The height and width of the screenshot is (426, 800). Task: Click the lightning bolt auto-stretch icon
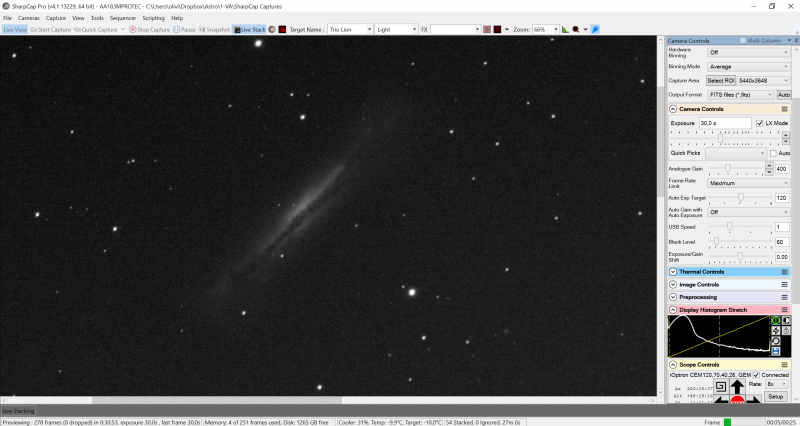point(776,331)
